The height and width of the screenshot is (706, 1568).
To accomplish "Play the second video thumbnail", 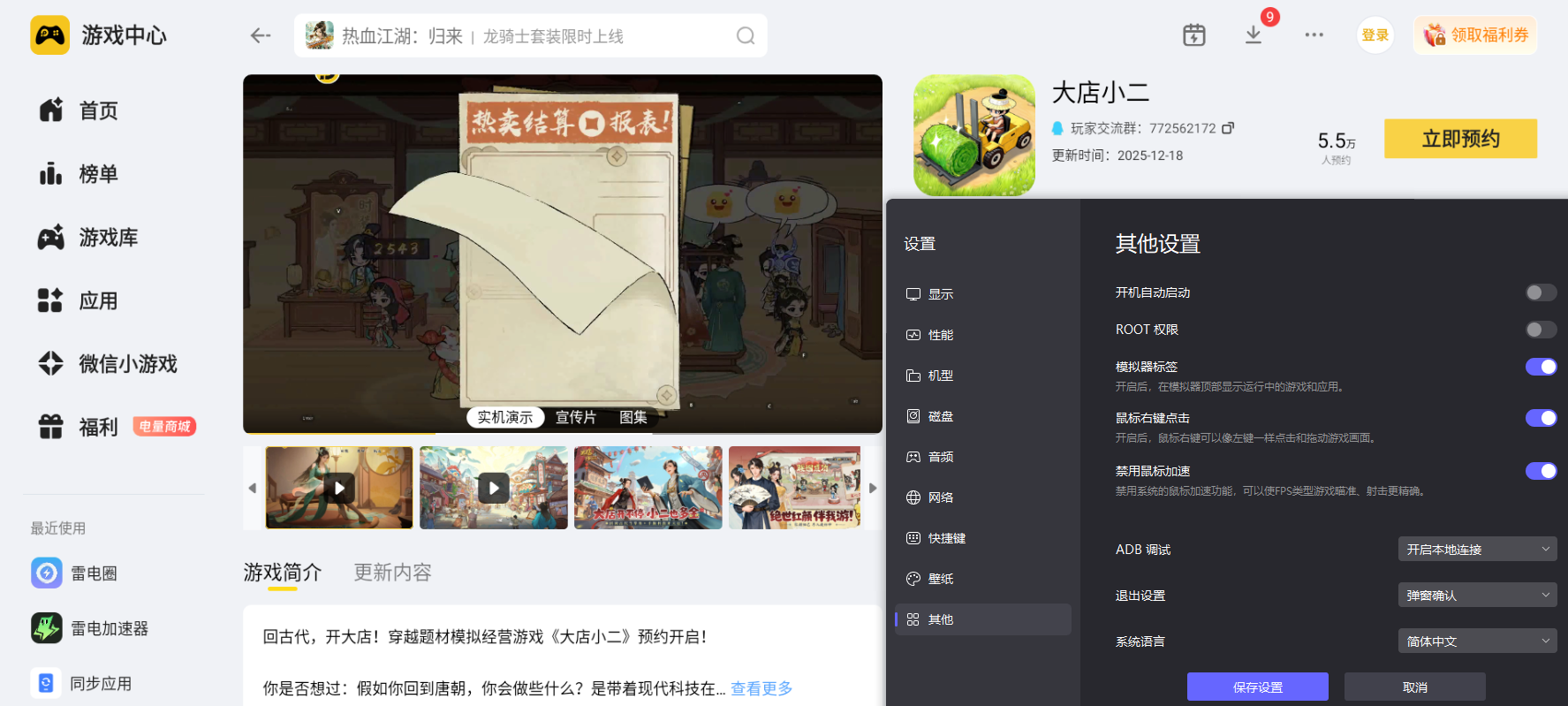I will [494, 488].
